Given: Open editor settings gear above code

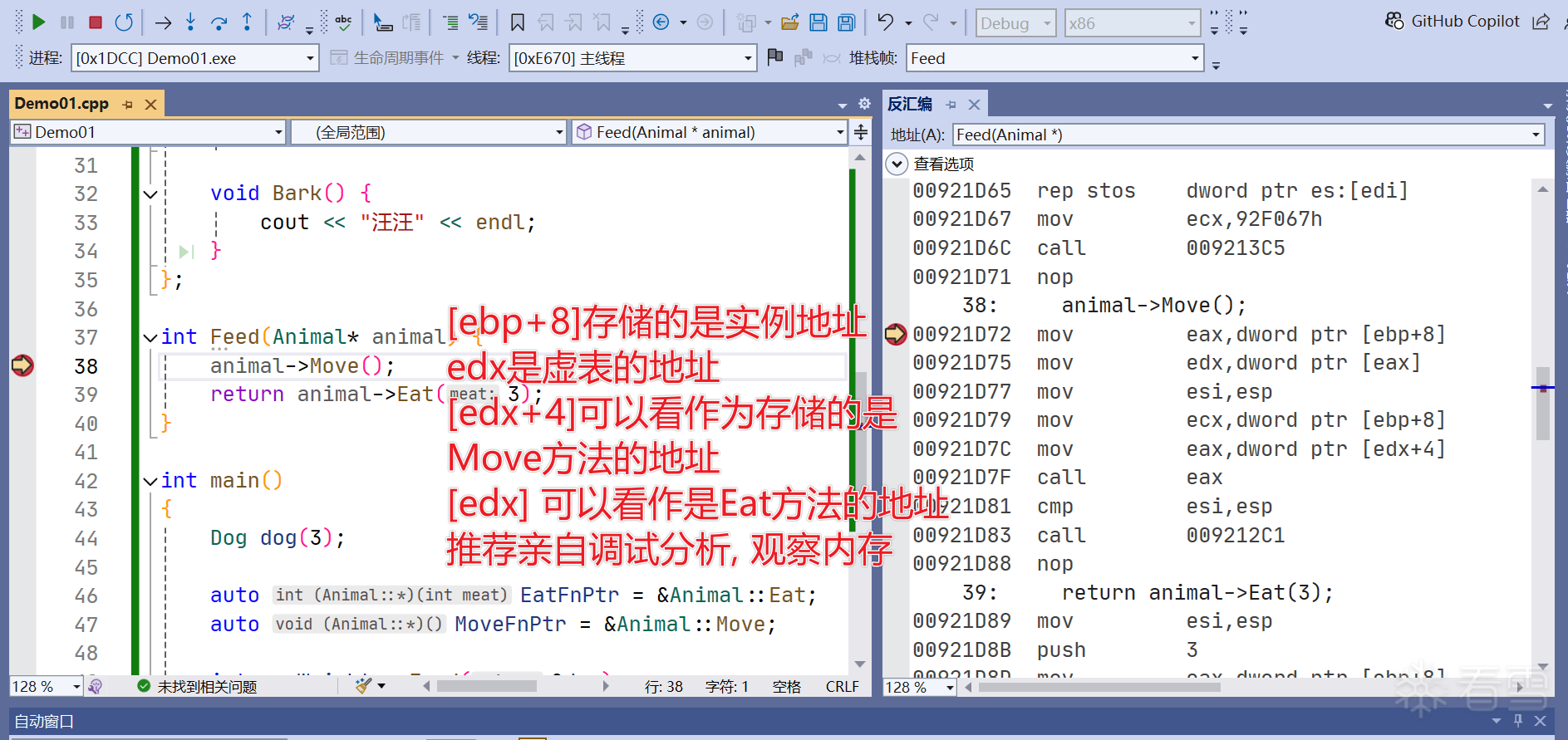Looking at the screenshot, I should [x=864, y=104].
